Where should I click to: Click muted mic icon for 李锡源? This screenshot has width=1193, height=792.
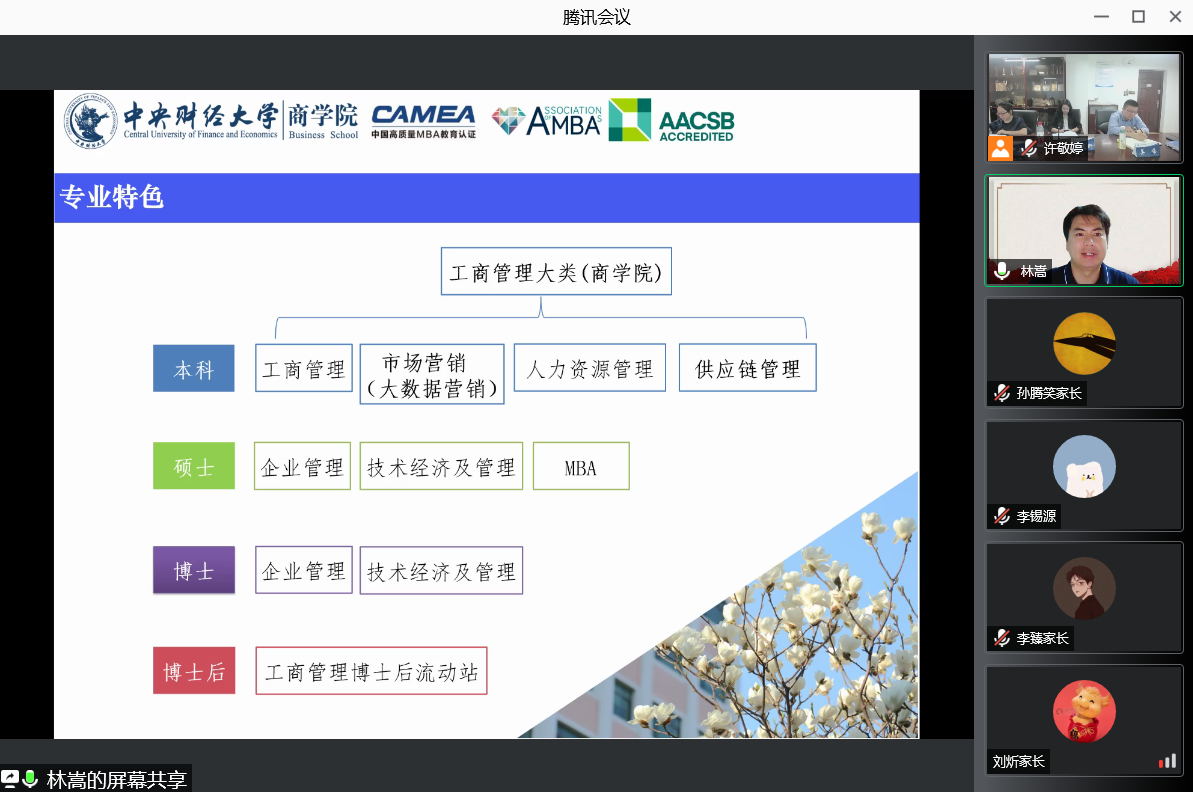click(x=1001, y=516)
